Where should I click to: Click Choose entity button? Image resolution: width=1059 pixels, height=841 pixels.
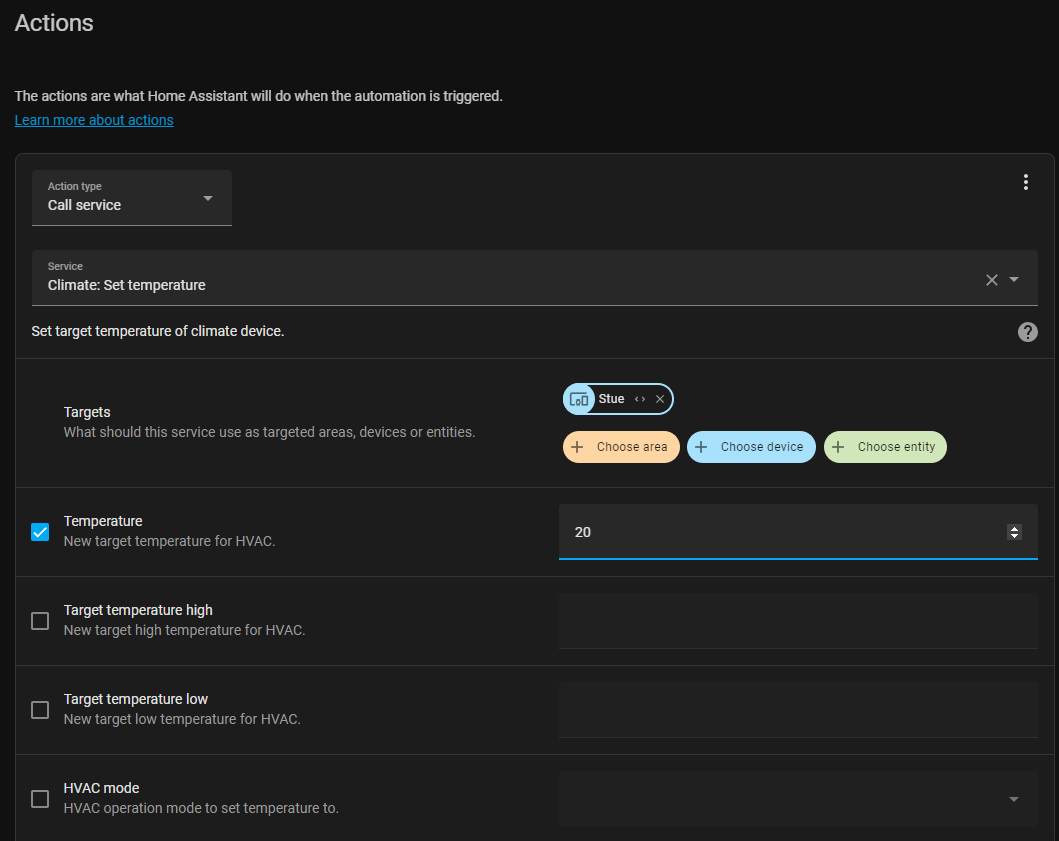click(885, 447)
